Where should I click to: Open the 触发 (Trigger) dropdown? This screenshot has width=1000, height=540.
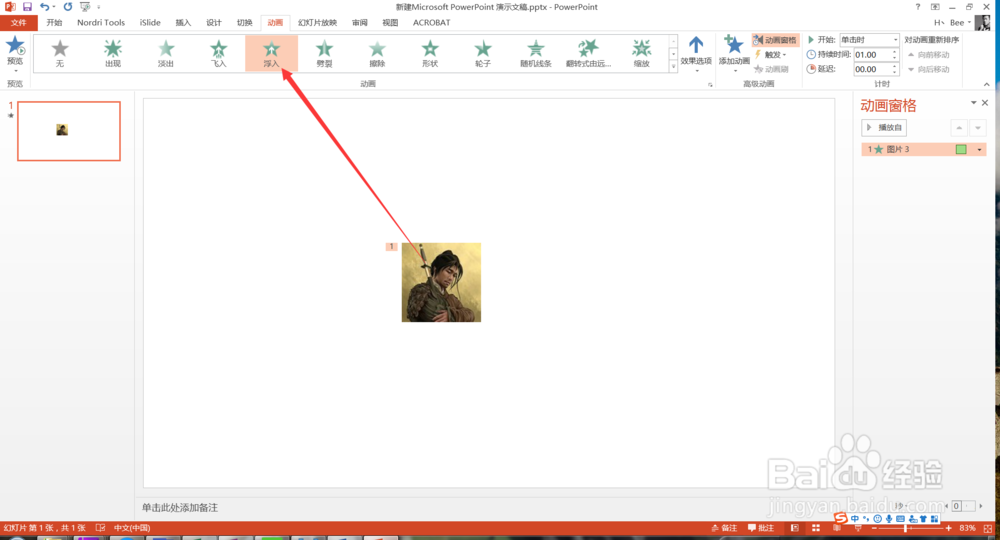click(770, 55)
